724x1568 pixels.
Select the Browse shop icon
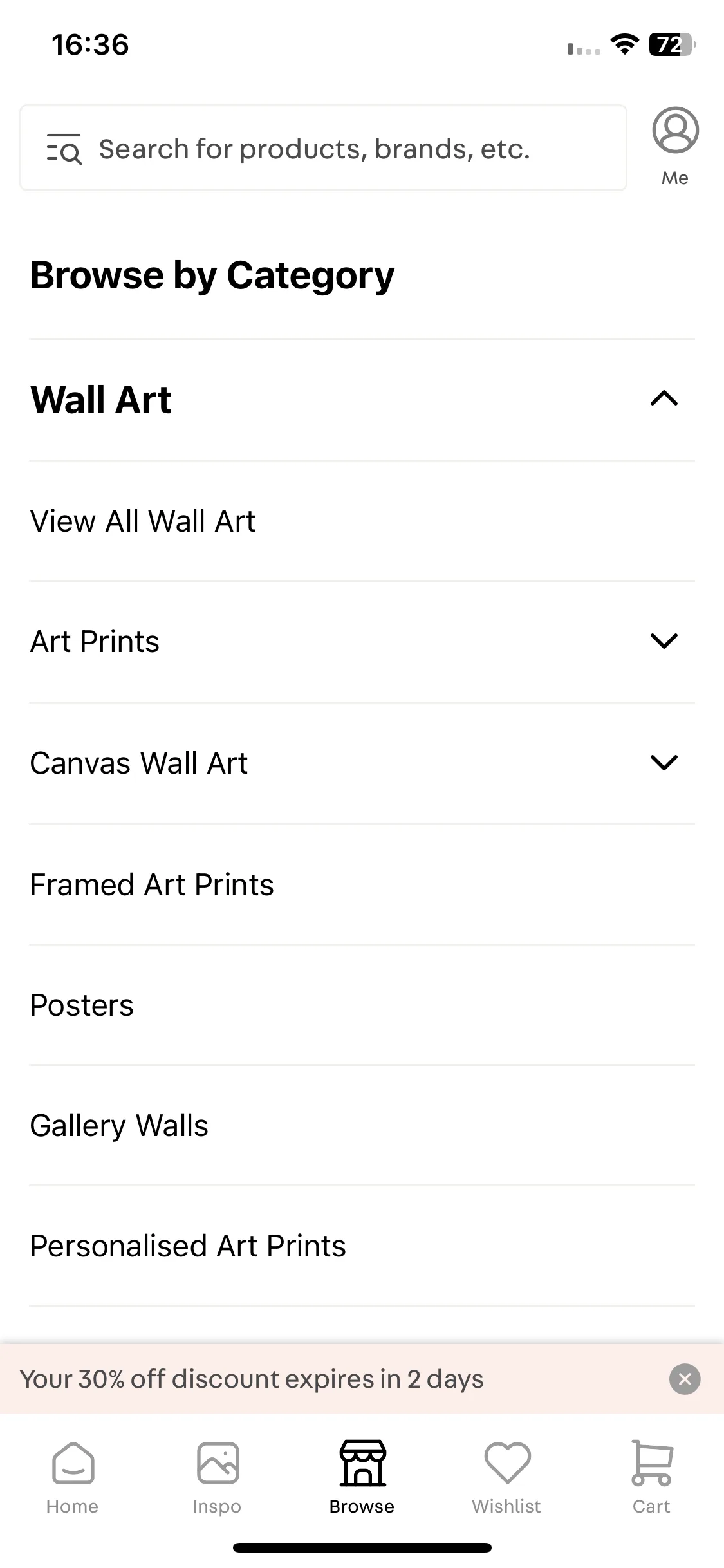click(x=362, y=1463)
